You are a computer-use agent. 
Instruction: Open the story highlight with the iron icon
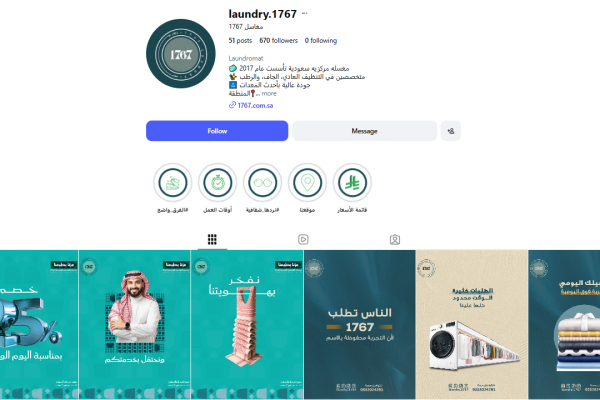(x=173, y=183)
